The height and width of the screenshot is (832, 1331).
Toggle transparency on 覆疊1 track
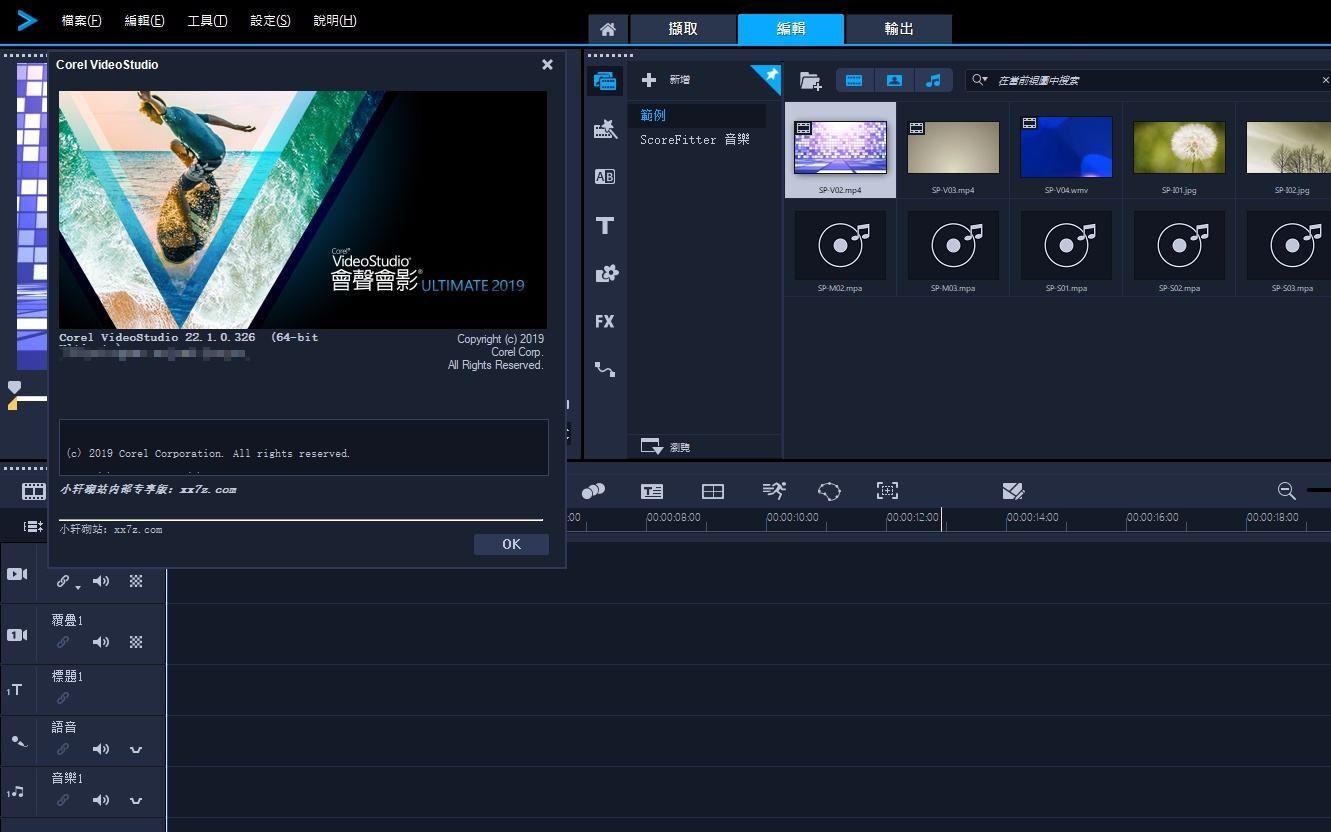(136, 642)
